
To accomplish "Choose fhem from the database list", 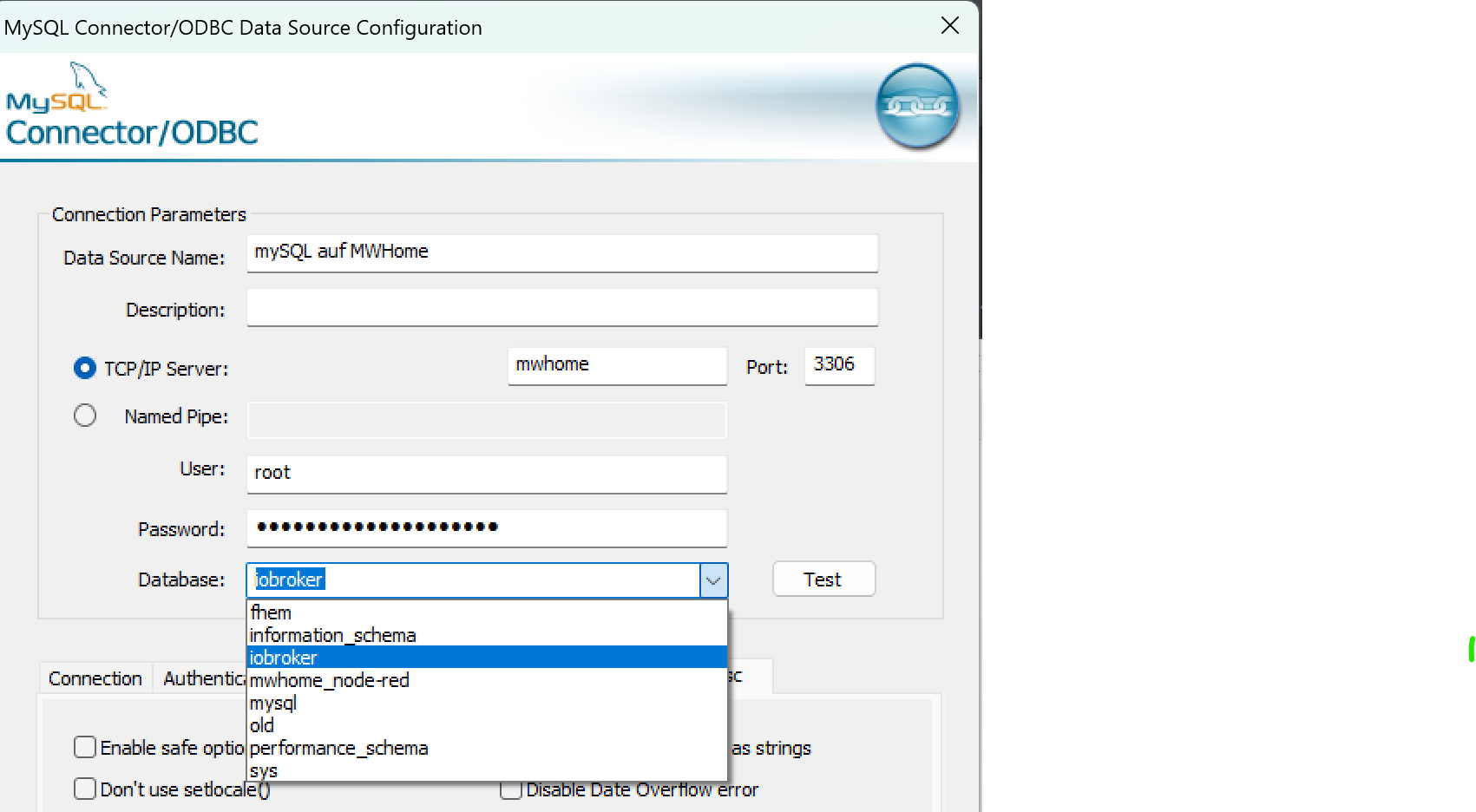I will pyautogui.click(x=487, y=612).
